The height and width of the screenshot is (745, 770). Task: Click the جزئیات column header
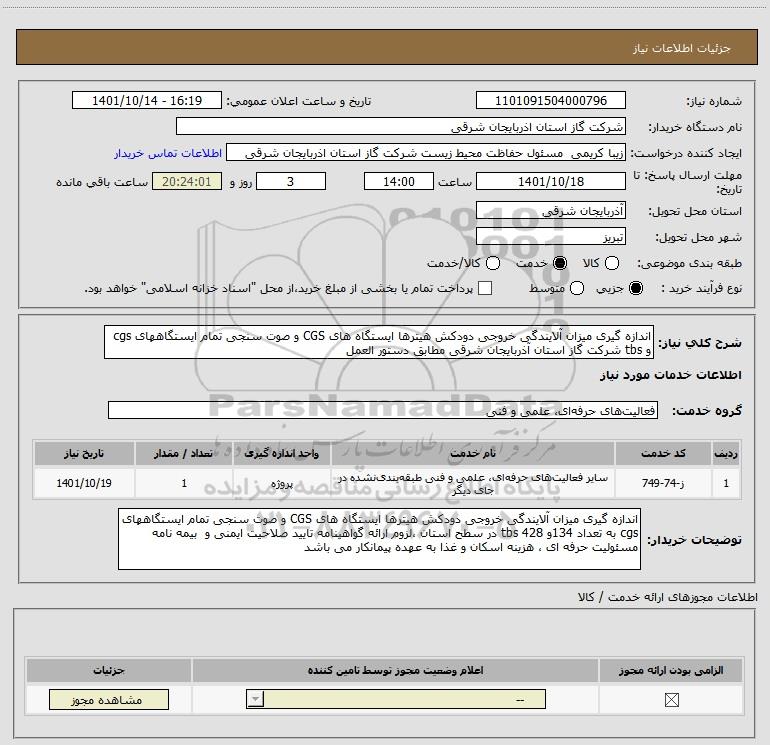109,670
